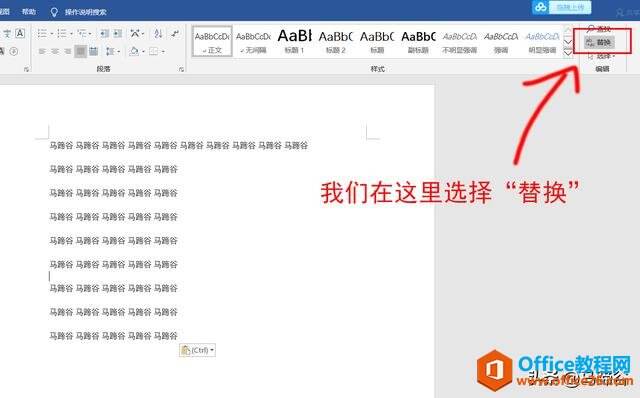Click the Replace (替换) button
The width and height of the screenshot is (640, 398).
pyautogui.click(x=599, y=42)
